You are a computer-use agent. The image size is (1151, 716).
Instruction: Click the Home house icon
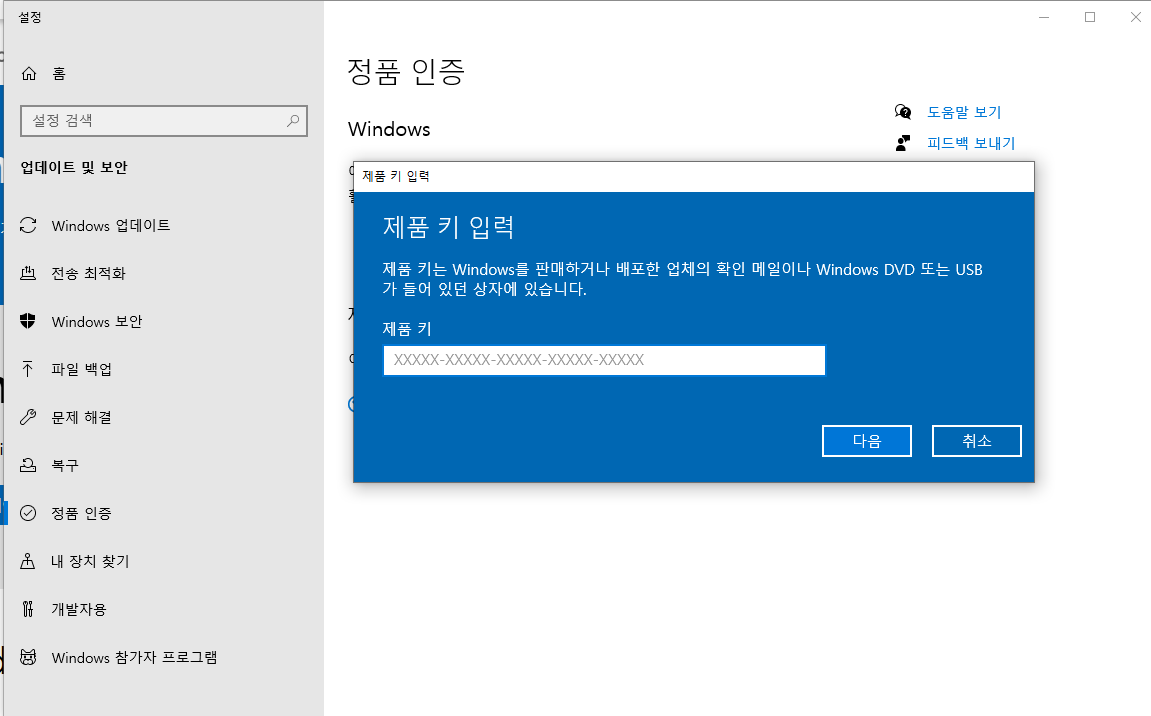click(x=29, y=73)
